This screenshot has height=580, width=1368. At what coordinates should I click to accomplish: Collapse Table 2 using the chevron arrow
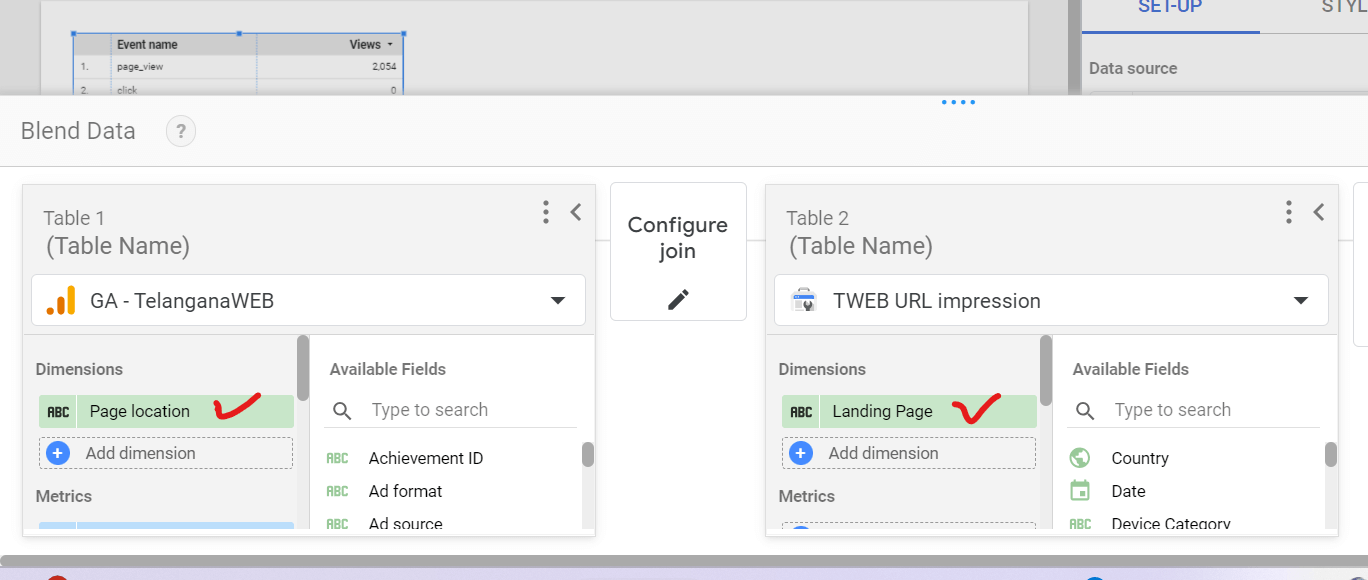click(1319, 212)
